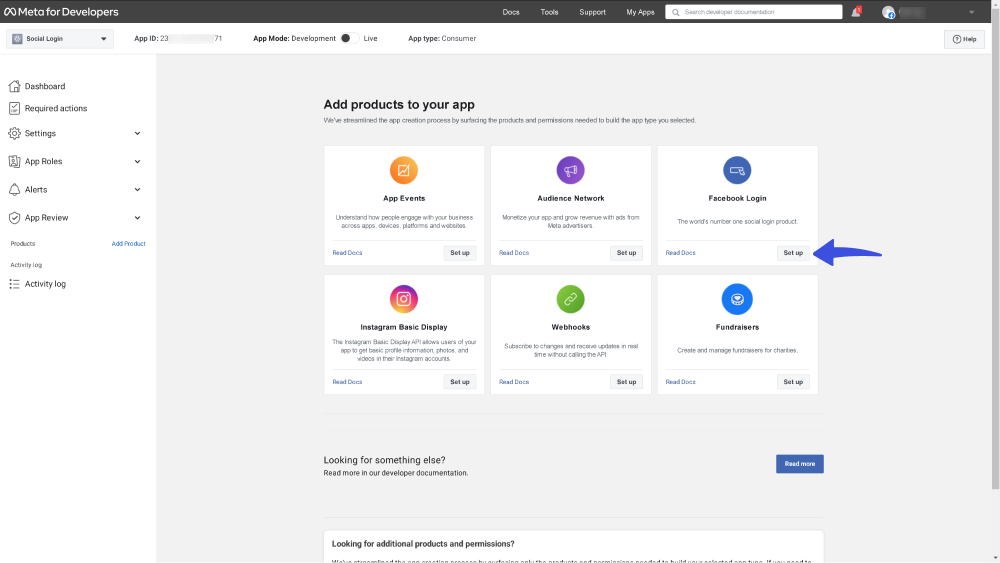Click the Help button

coord(964,39)
